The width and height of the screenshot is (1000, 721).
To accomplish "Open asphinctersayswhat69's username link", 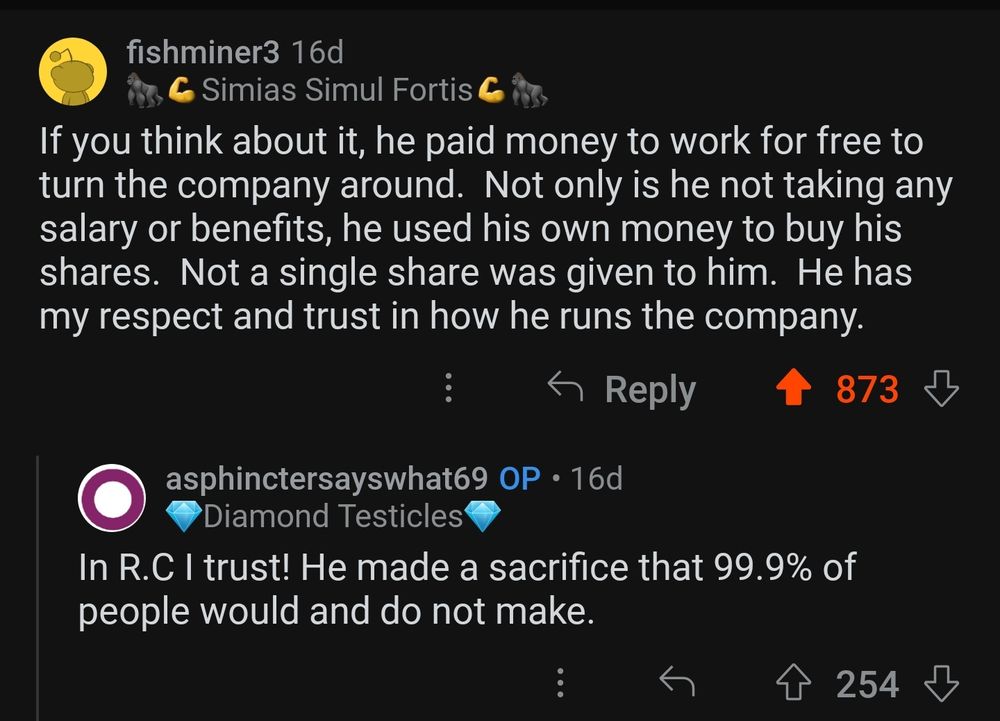I will tap(326, 478).
